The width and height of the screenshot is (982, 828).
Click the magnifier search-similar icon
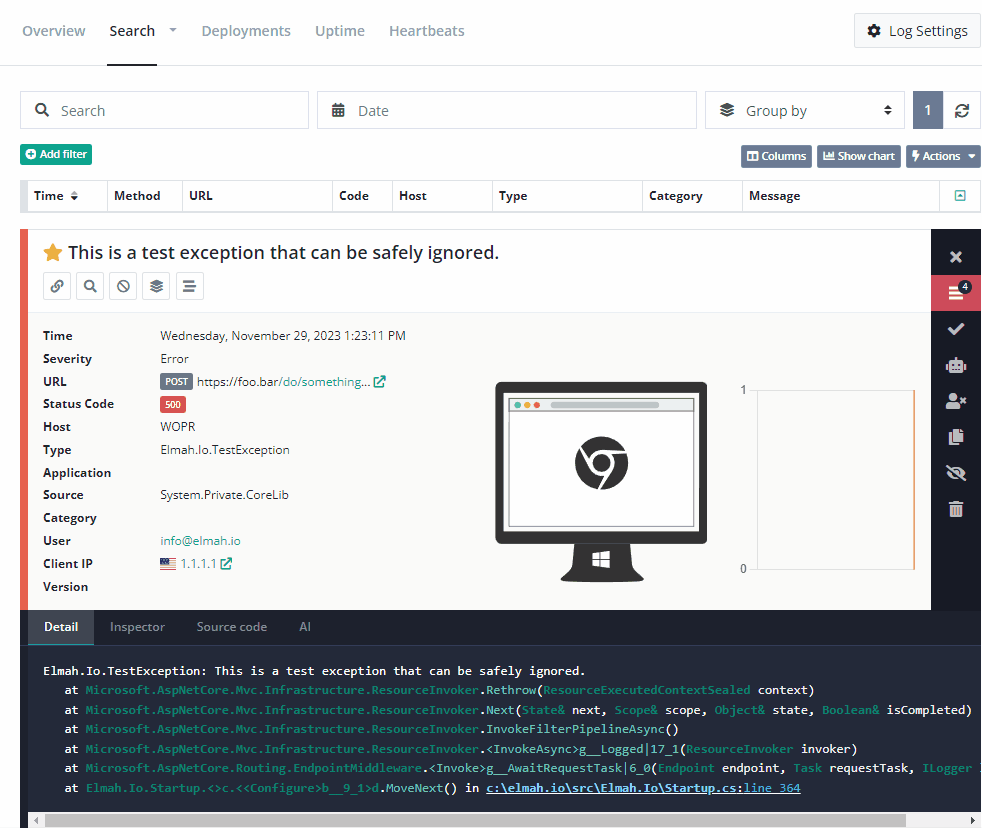click(90, 286)
